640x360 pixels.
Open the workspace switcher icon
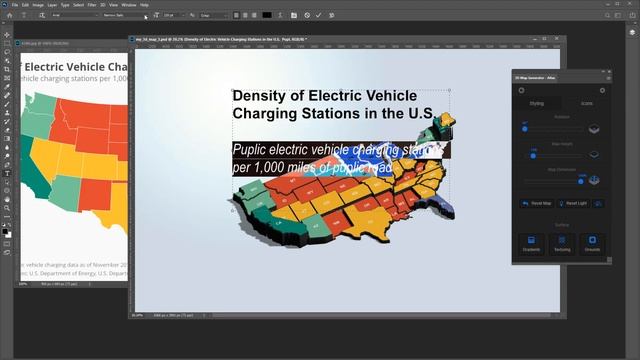[x=618, y=15]
